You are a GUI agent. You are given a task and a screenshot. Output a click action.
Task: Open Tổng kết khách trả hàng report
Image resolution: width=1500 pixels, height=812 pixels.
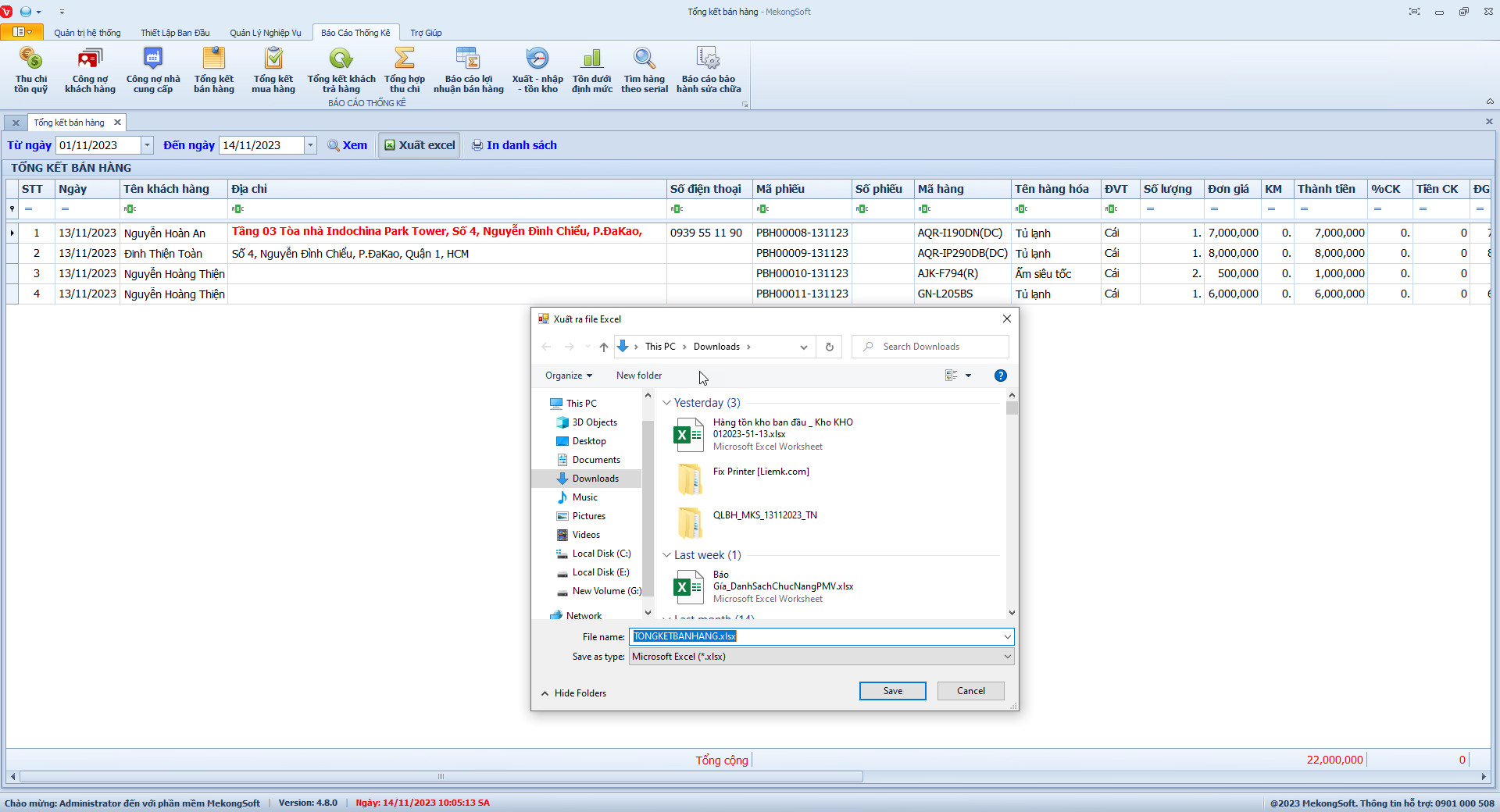click(341, 70)
